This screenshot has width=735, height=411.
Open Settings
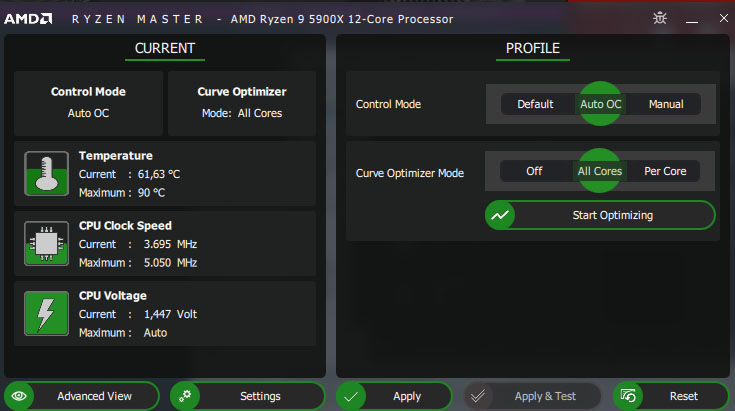click(x=248, y=396)
